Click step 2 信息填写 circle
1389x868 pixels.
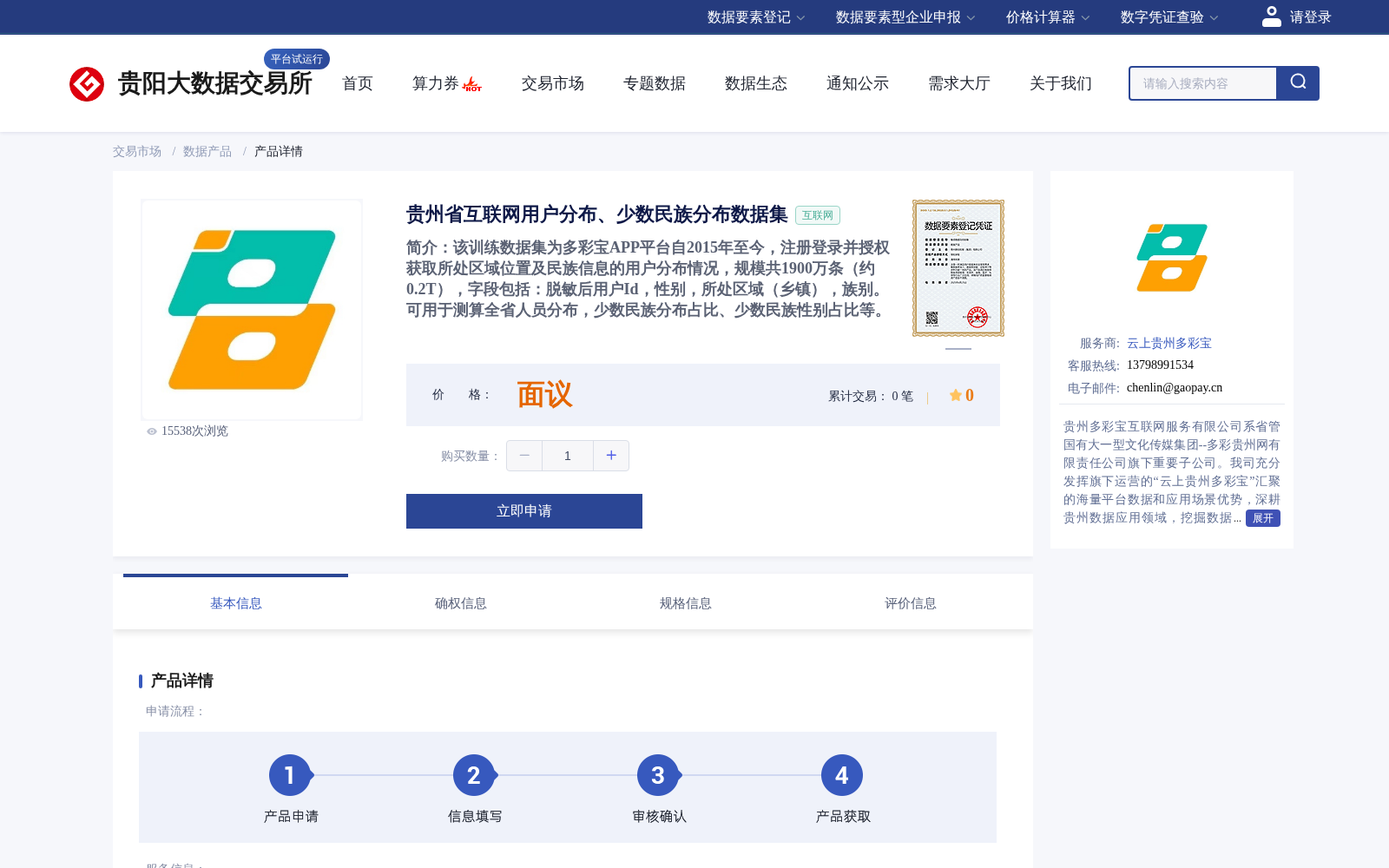point(474,775)
